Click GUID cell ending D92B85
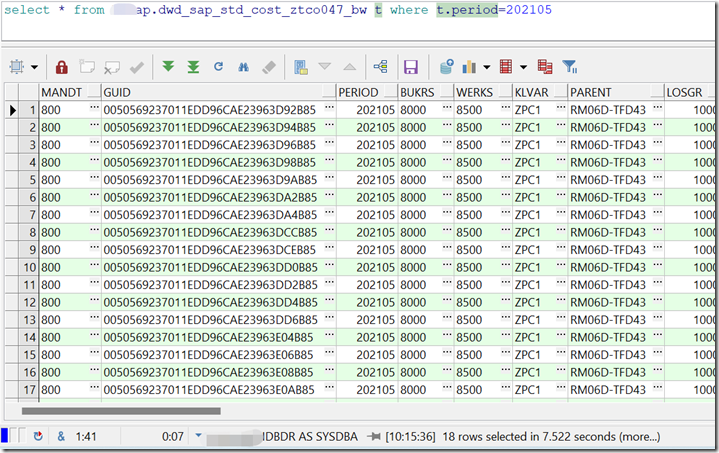 (210, 110)
